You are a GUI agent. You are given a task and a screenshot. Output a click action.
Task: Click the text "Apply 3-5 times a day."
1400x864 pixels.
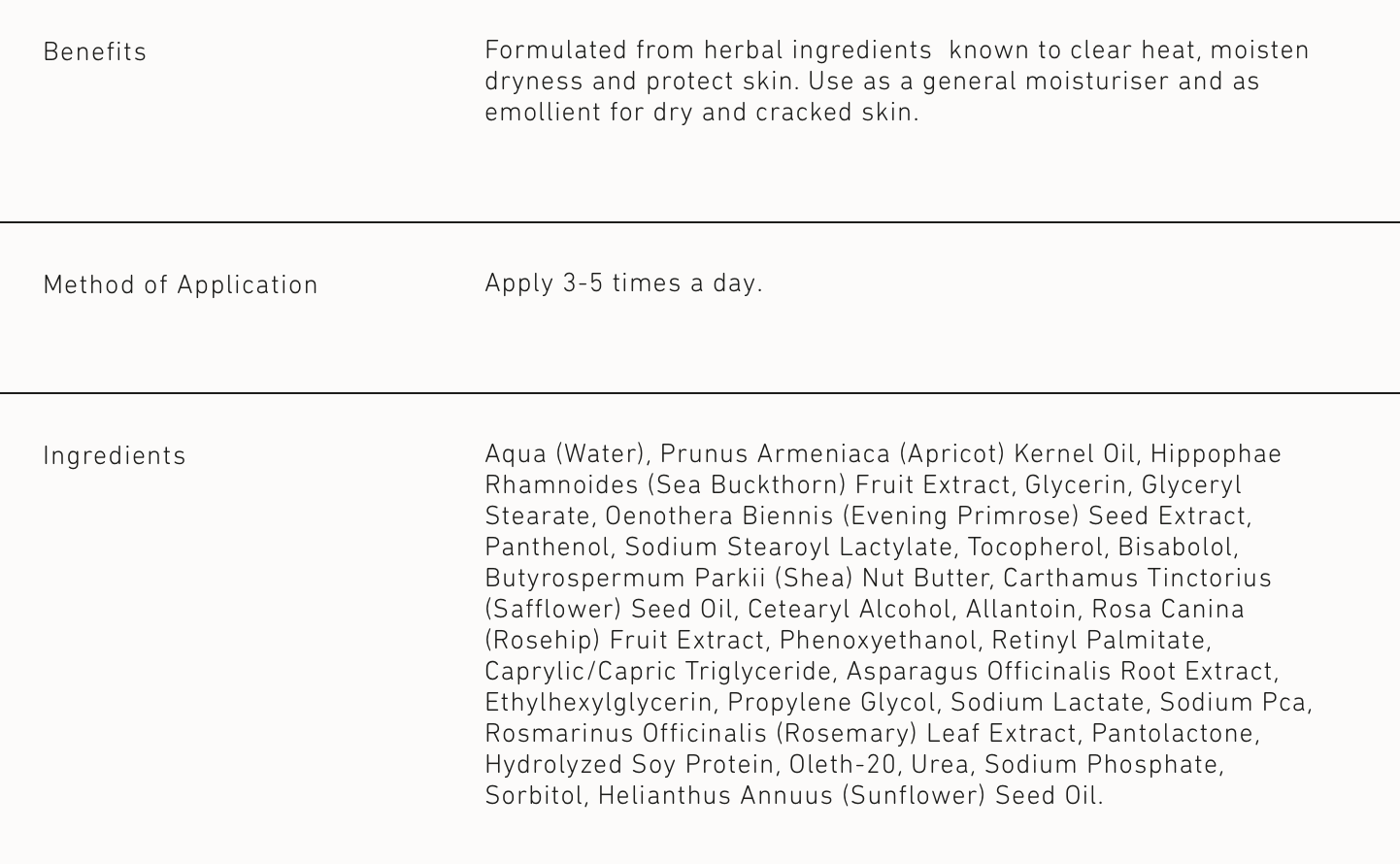(x=623, y=283)
